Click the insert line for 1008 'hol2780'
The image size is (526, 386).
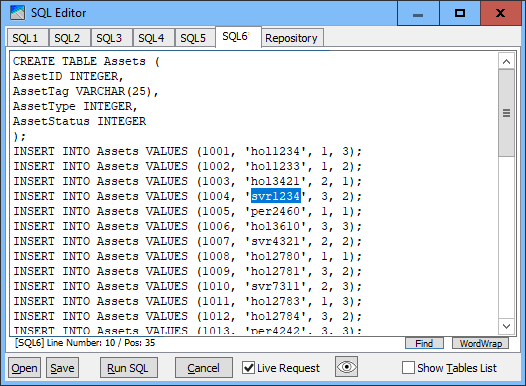point(188,256)
